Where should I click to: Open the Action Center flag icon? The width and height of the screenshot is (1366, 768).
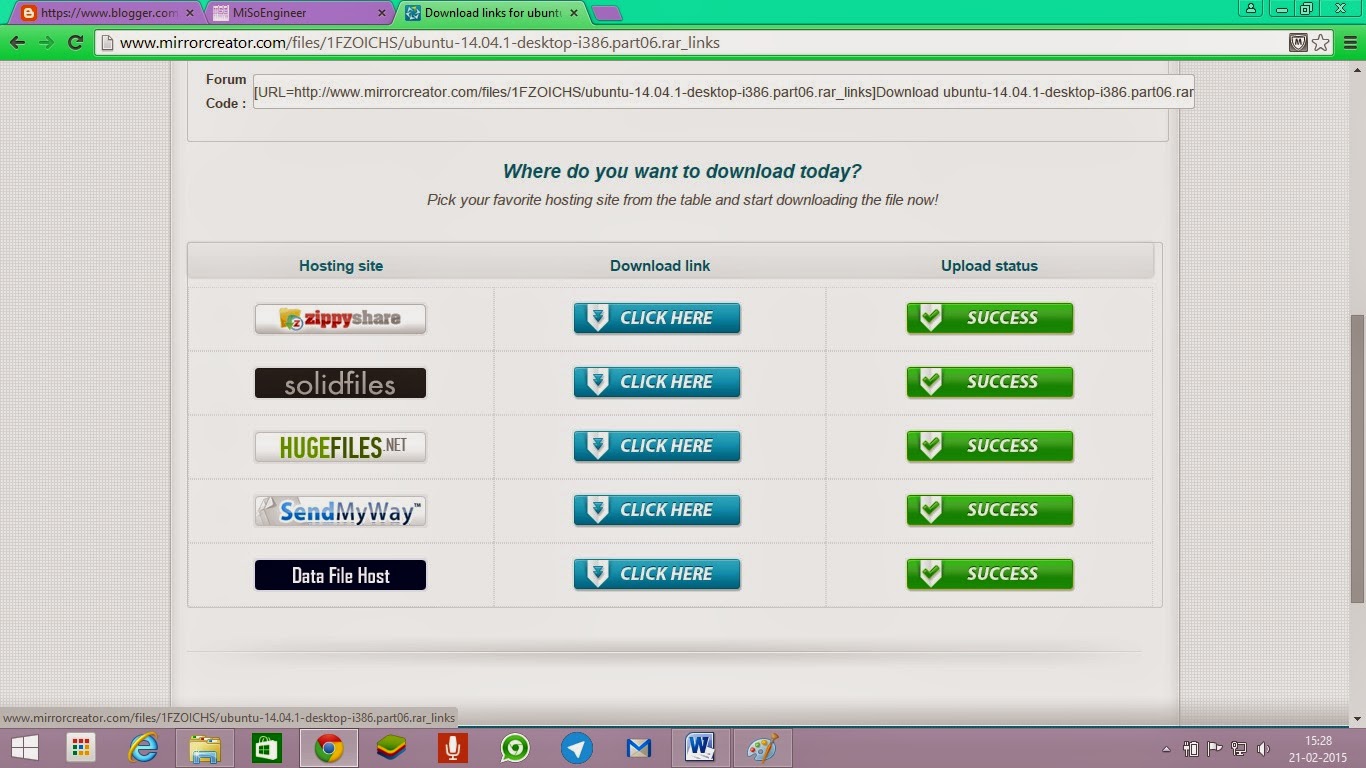1215,748
